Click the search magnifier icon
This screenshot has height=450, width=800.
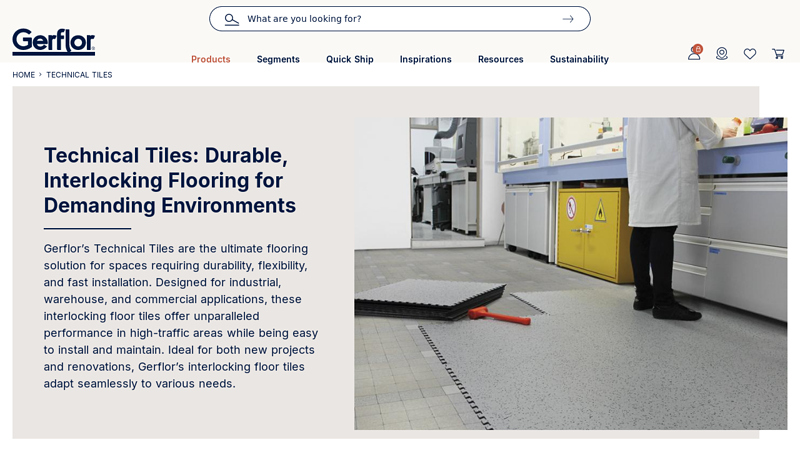pyautogui.click(x=231, y=19)
